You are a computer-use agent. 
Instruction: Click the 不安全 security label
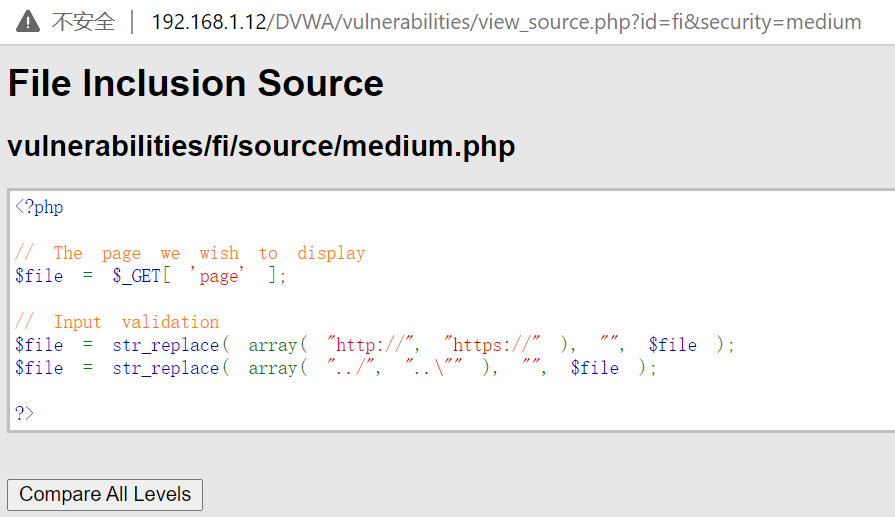(x=83, y=21)
